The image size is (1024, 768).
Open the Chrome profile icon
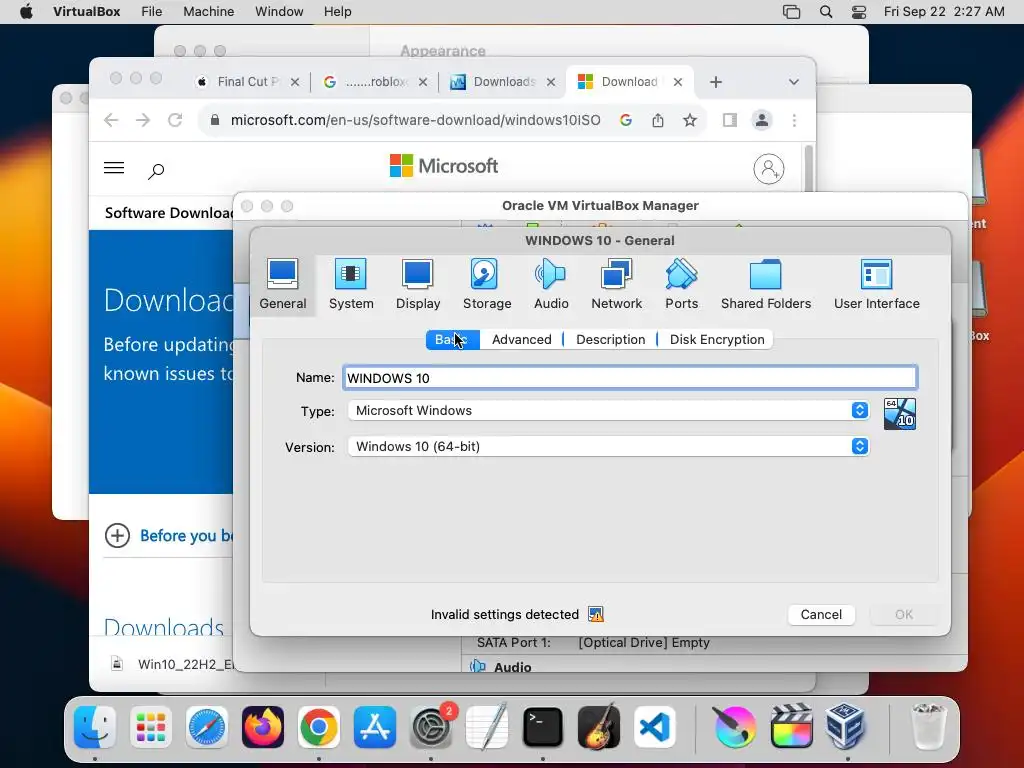coord(761,120)
